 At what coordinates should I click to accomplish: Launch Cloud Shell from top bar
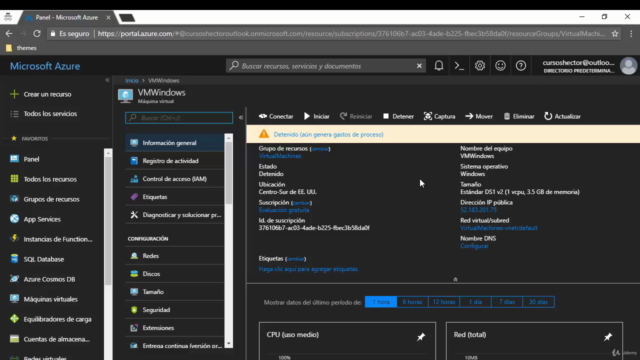point(459,66)
